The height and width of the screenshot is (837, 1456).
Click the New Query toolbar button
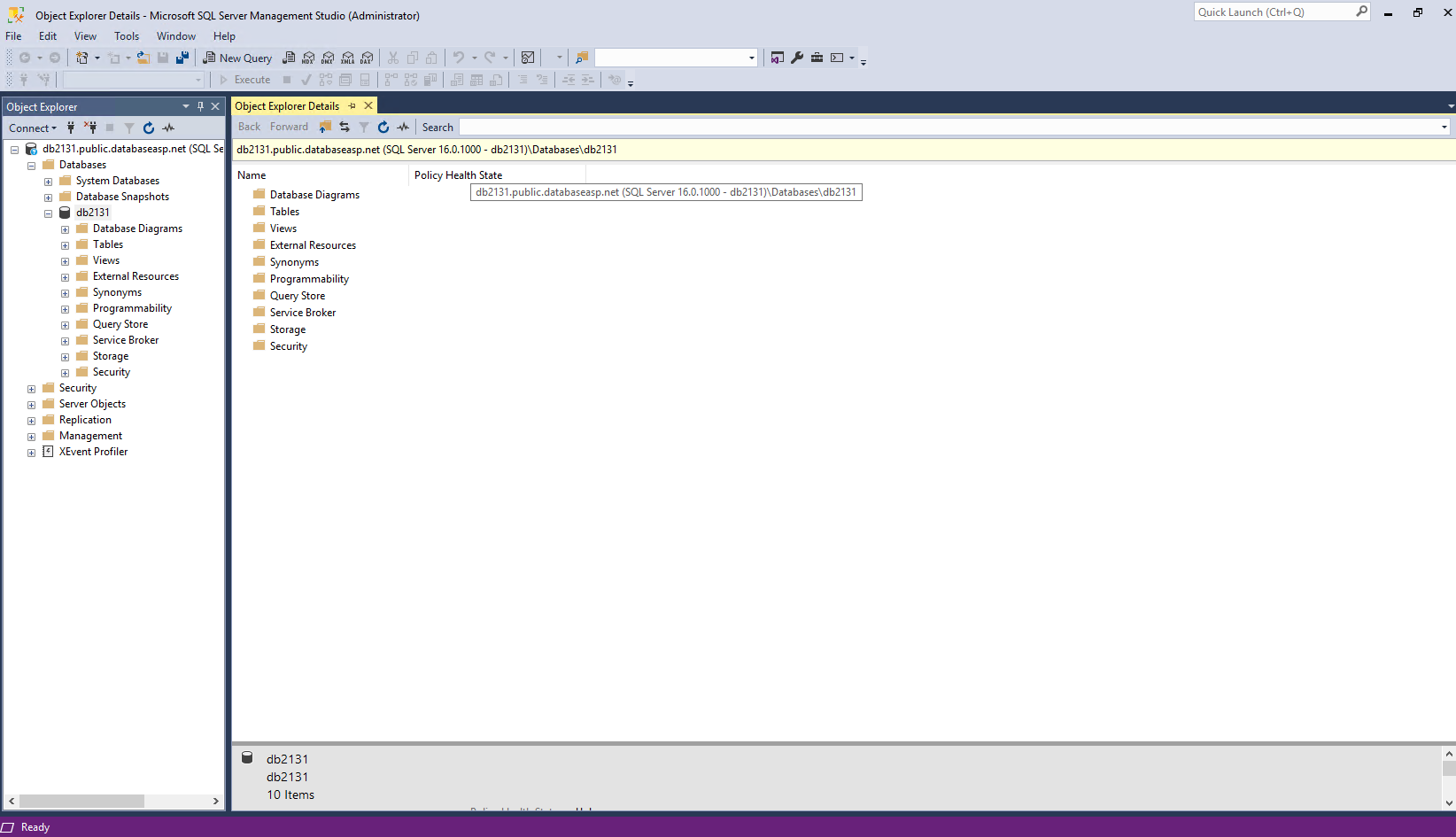pos(237,58)
